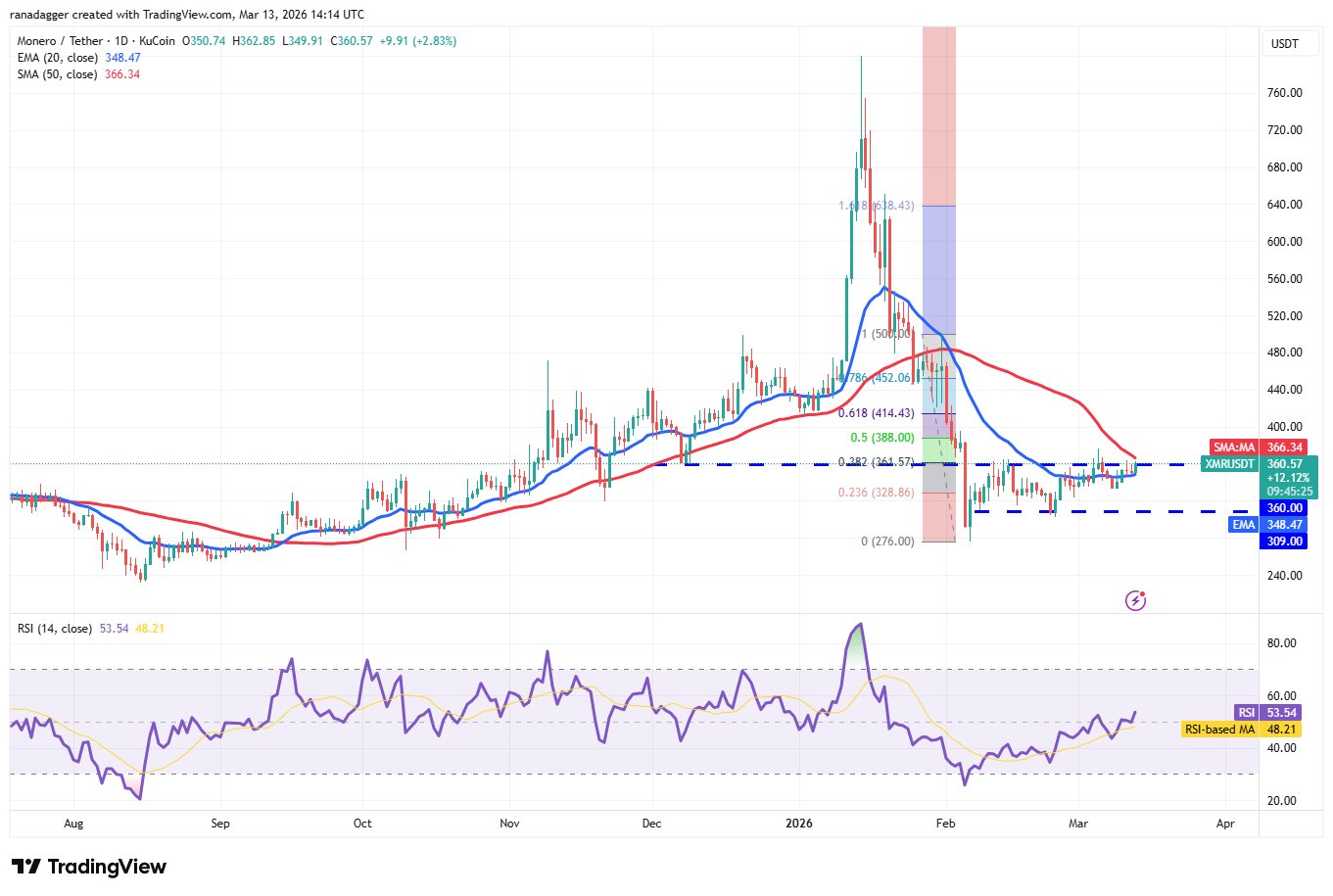Click the Monero / Tether symbol title
The width and height of the screenshot is (1333, 896).
coord(60,41)
